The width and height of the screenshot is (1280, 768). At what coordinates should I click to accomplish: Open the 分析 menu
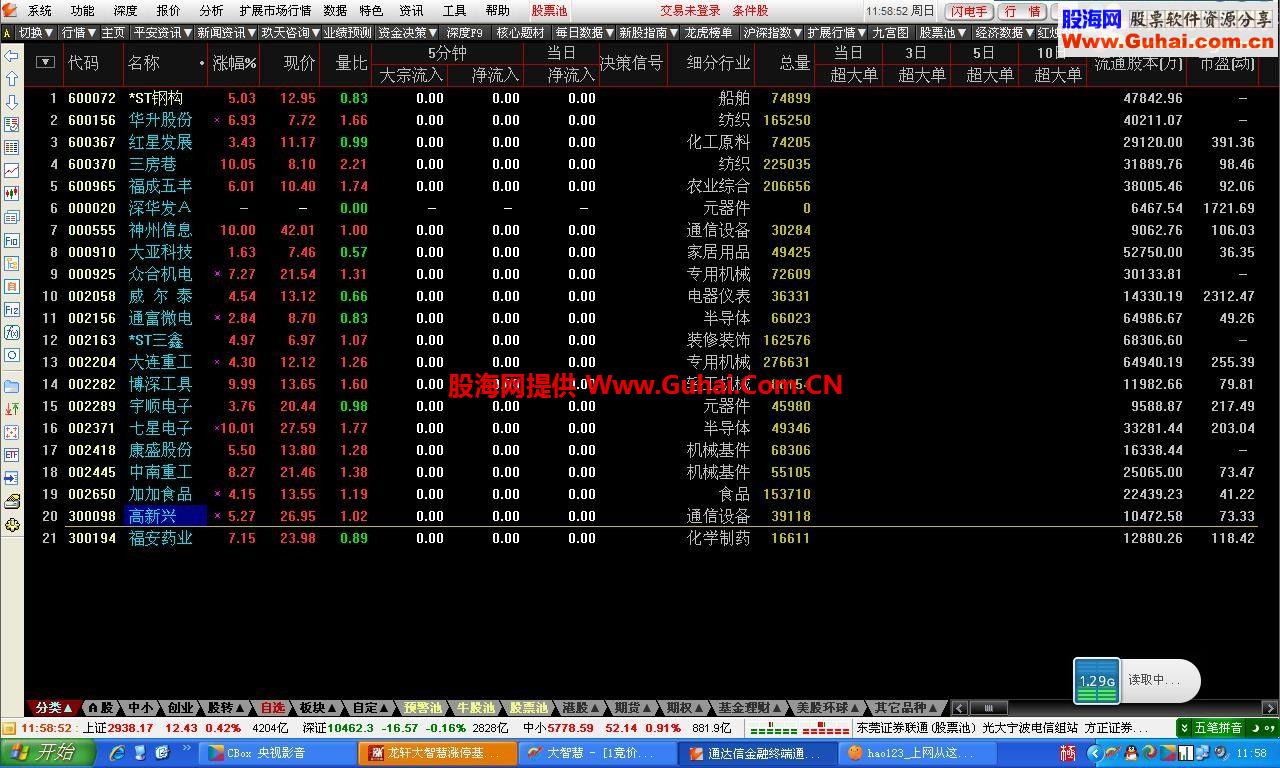[x=211, y=11]
